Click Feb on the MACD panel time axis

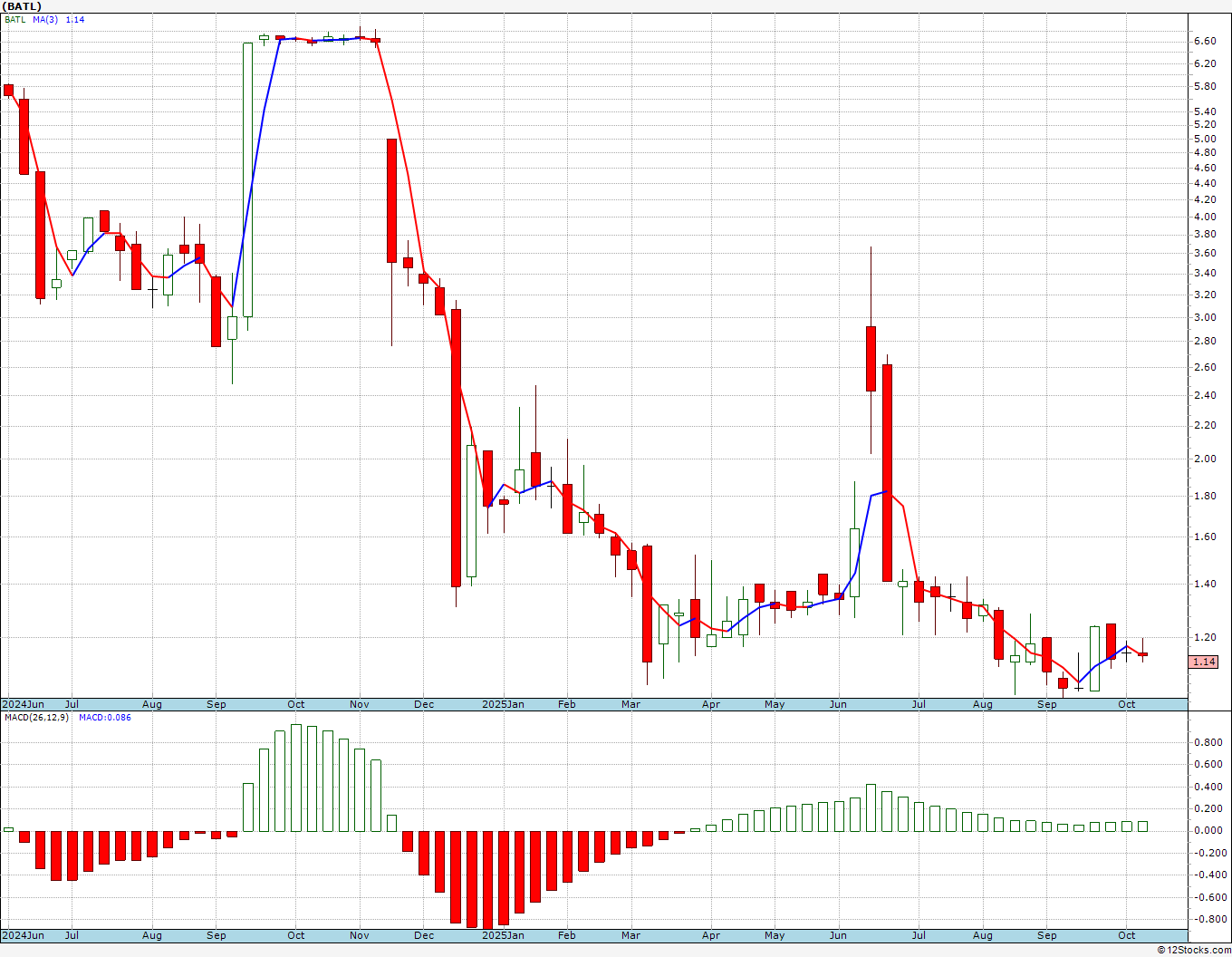567,935
